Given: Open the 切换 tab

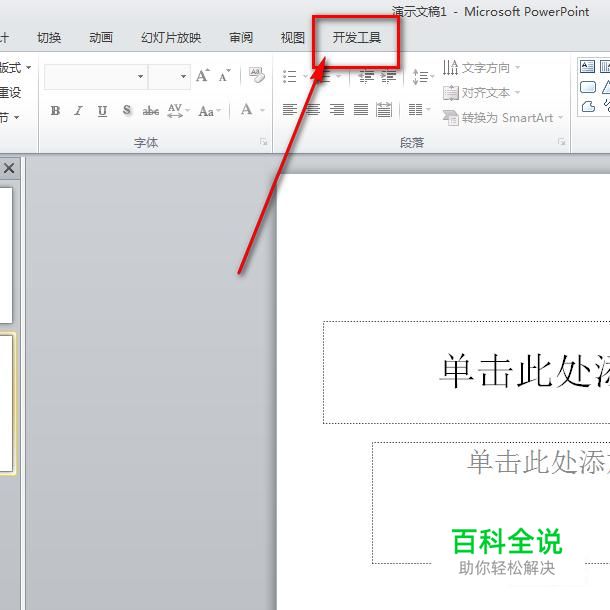Looking at the screenshot, I should click(x=49, y=38).
